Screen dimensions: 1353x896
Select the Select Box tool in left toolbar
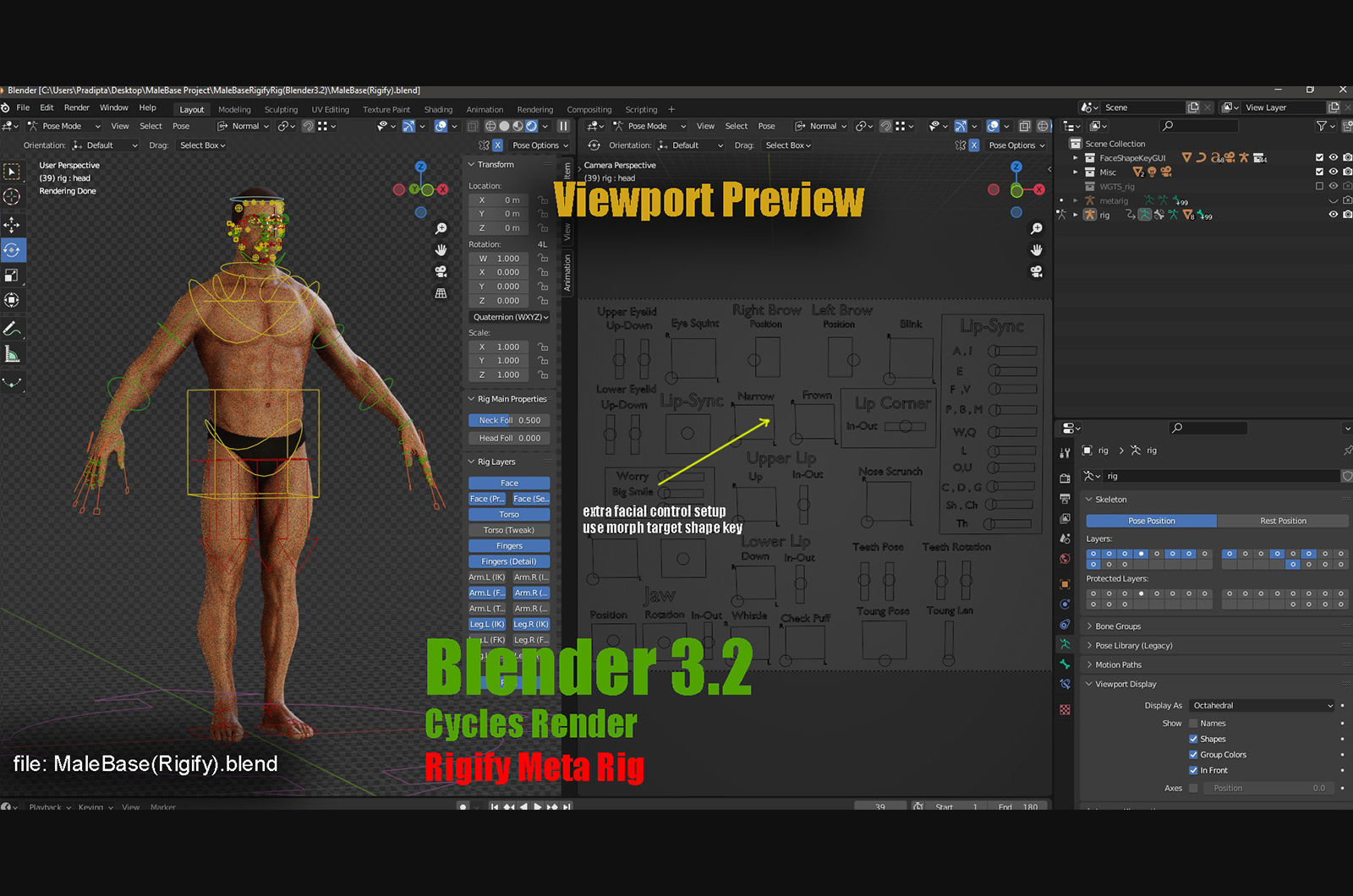click(x=12, y=172)
